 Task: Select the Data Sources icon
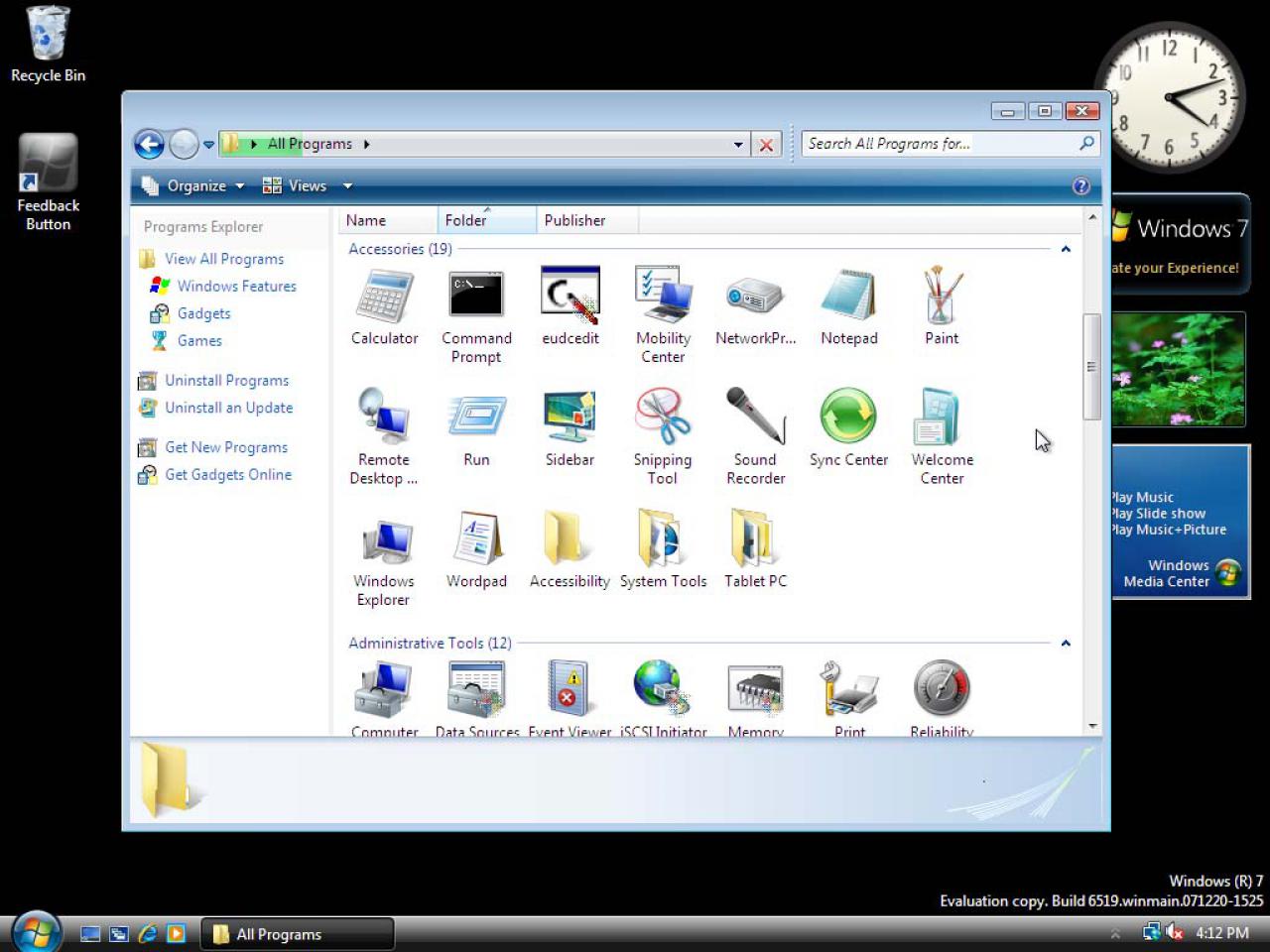(x=476, y=689)
